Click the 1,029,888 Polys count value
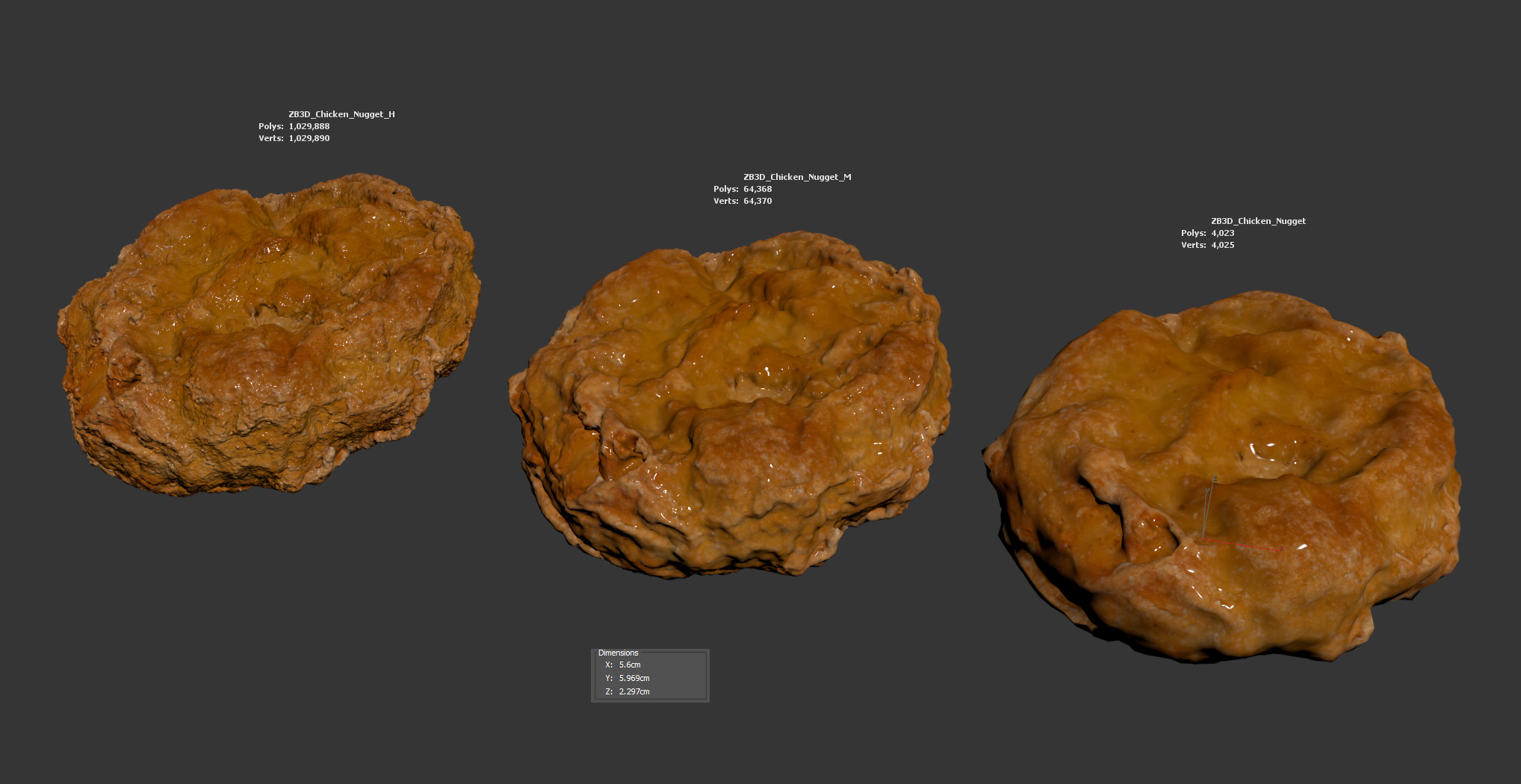The image size is (1521, 784). coord(309,126)
